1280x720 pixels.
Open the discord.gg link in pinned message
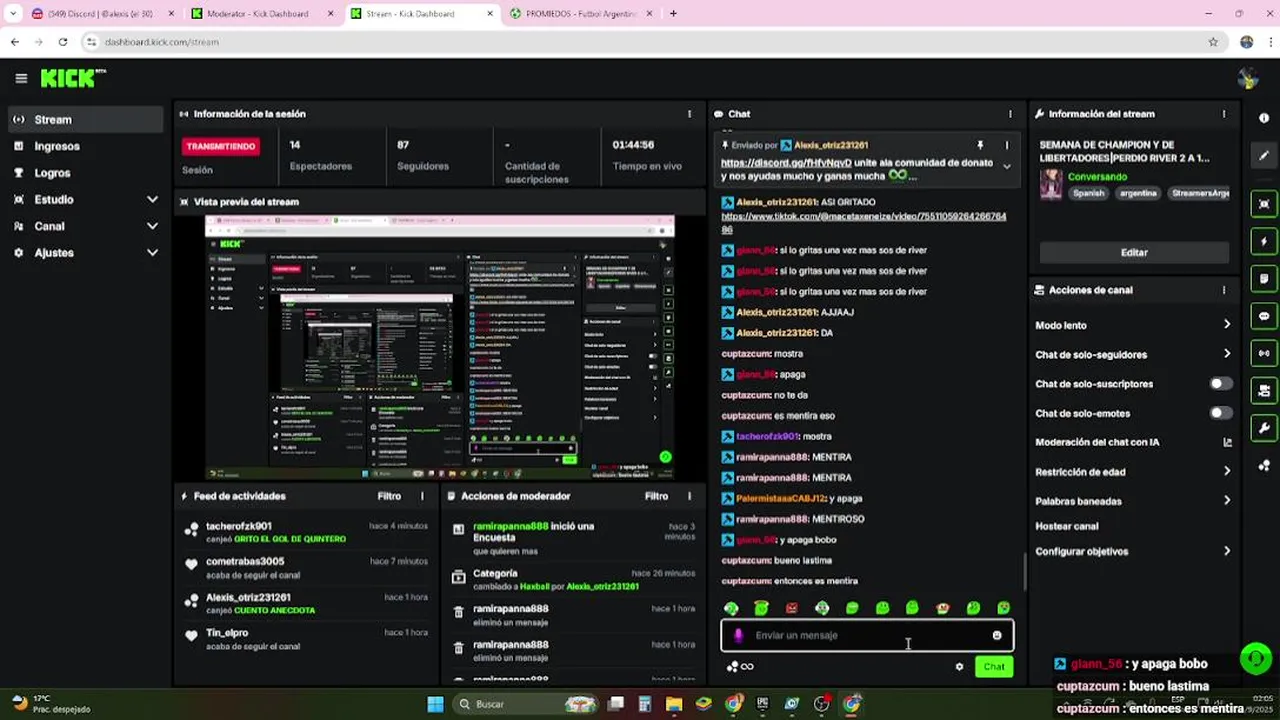tap(786, 163)
